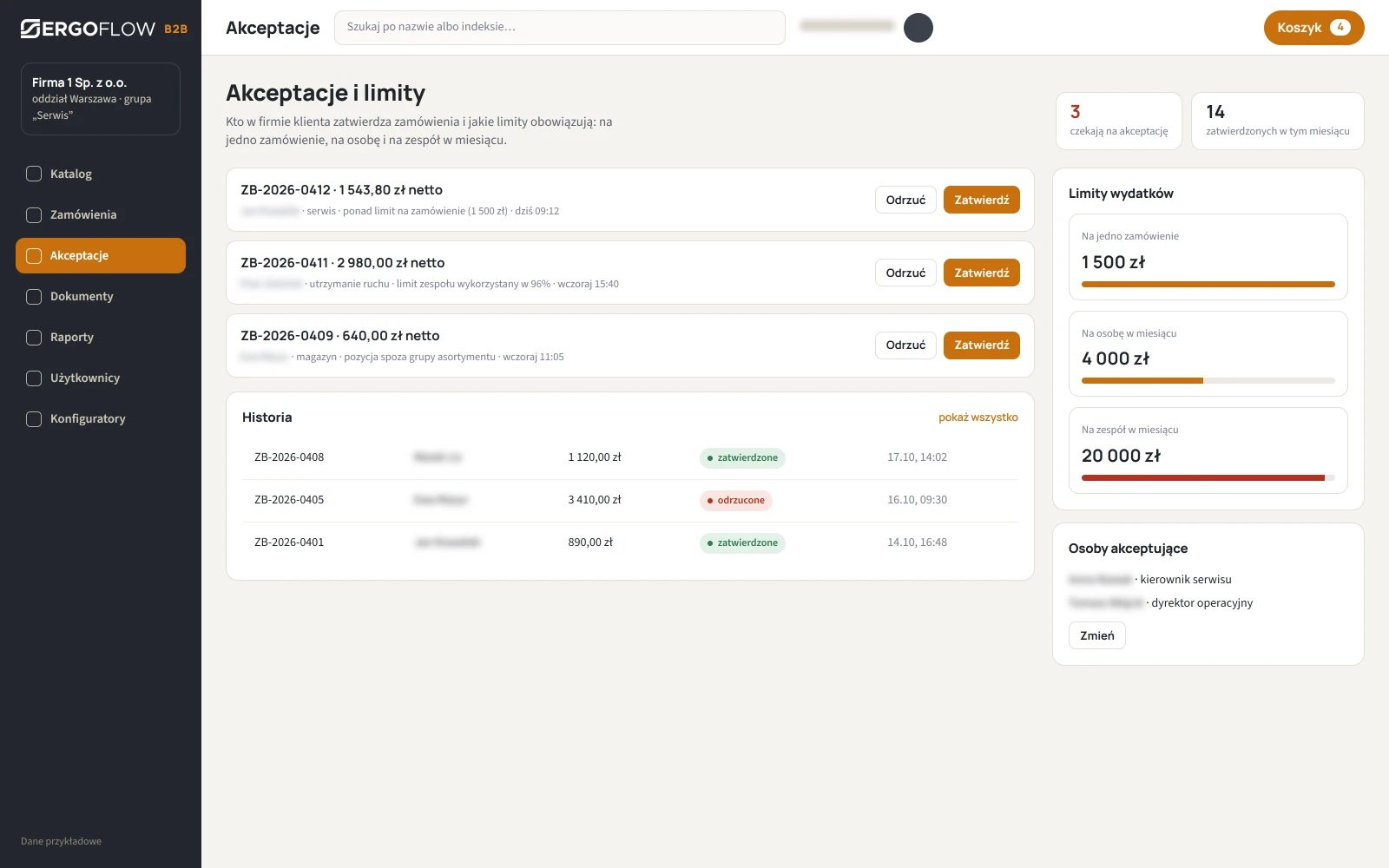Click the team 20 000 zł limit bar
1389x868 pixels.
tap(1208, 477)
